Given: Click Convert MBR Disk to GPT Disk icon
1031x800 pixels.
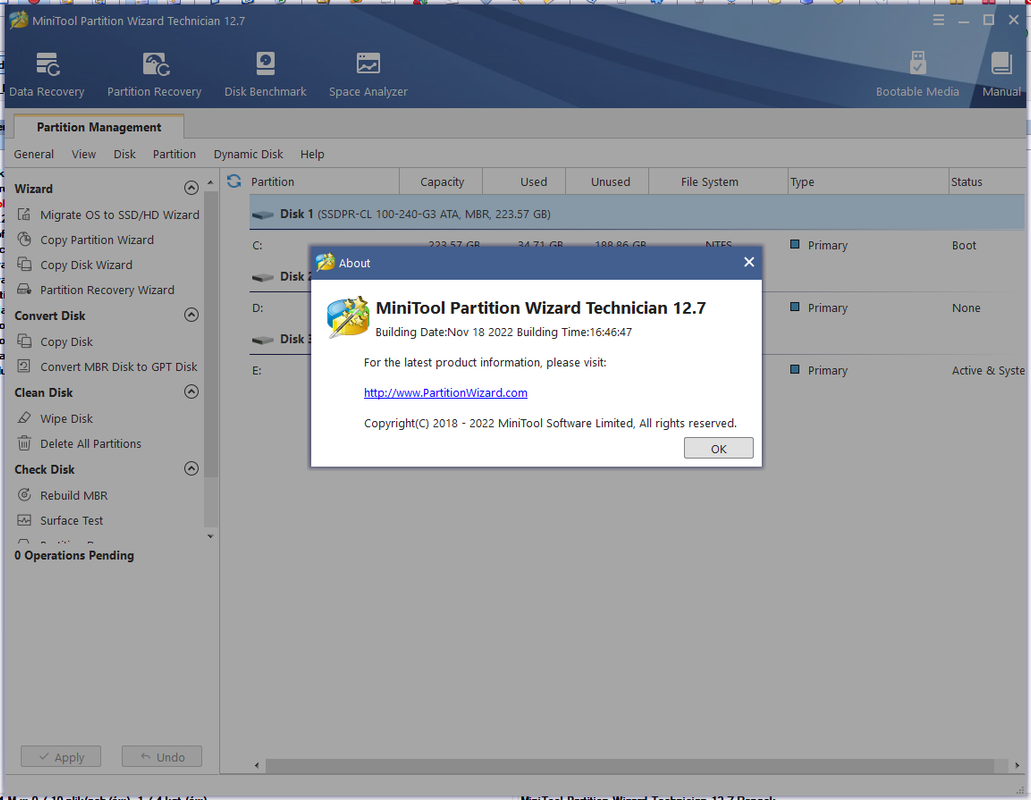Looking at the screenshot, I should [x=24, y=366].
